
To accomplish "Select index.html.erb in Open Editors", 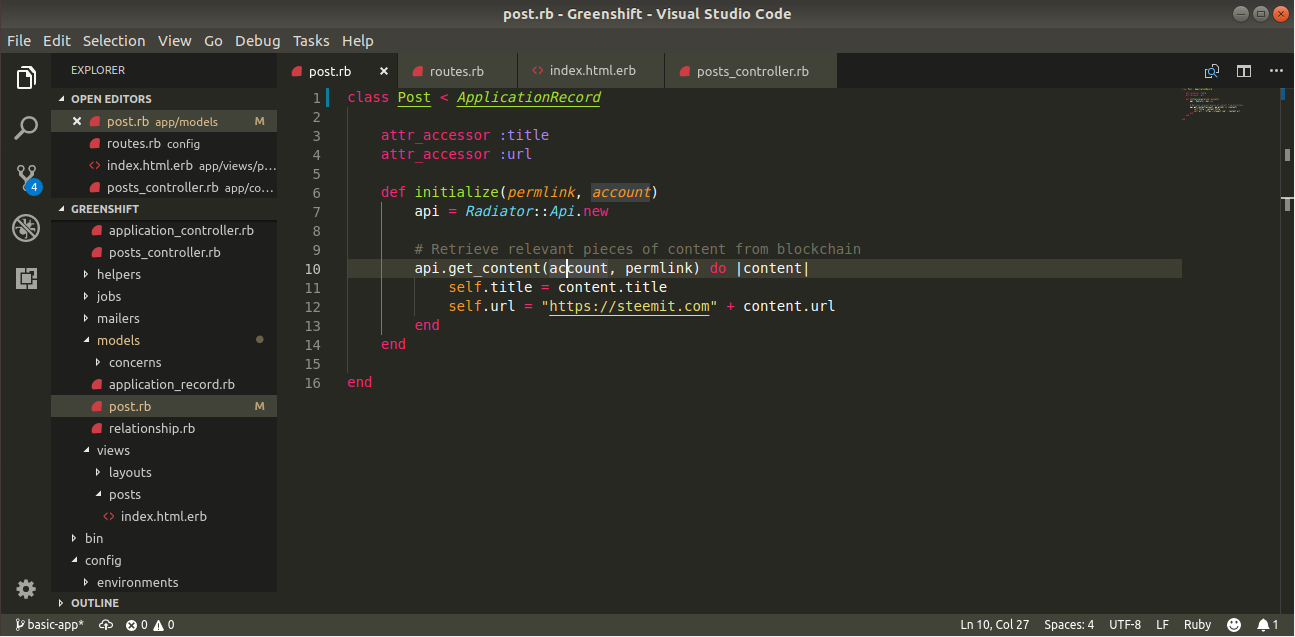I will pos(164,165).
